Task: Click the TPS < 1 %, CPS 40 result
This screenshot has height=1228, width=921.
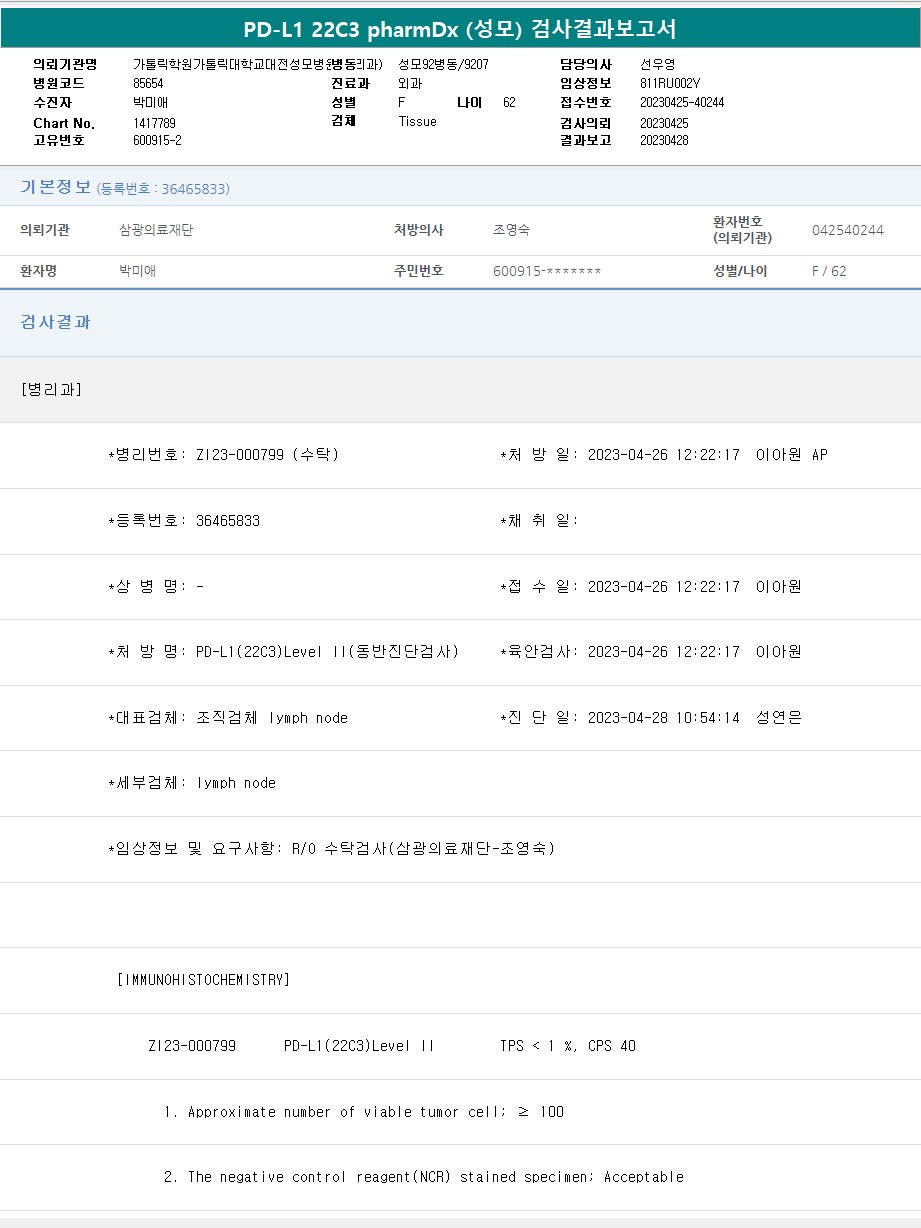Action: pos(567,1046)
